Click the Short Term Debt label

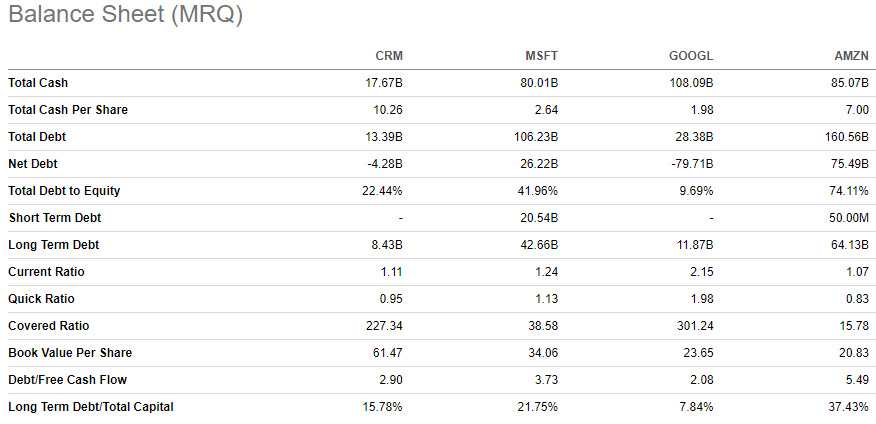pyautogui.click(x=55, y=217)
